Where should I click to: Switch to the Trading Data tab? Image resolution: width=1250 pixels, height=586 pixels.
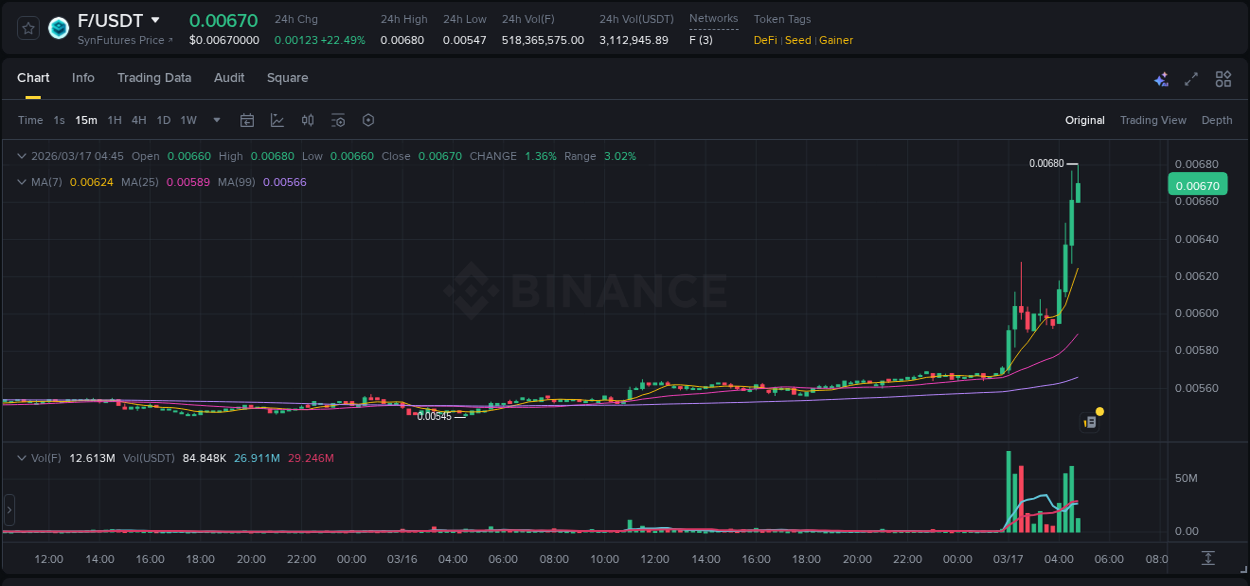click(154, 78)
